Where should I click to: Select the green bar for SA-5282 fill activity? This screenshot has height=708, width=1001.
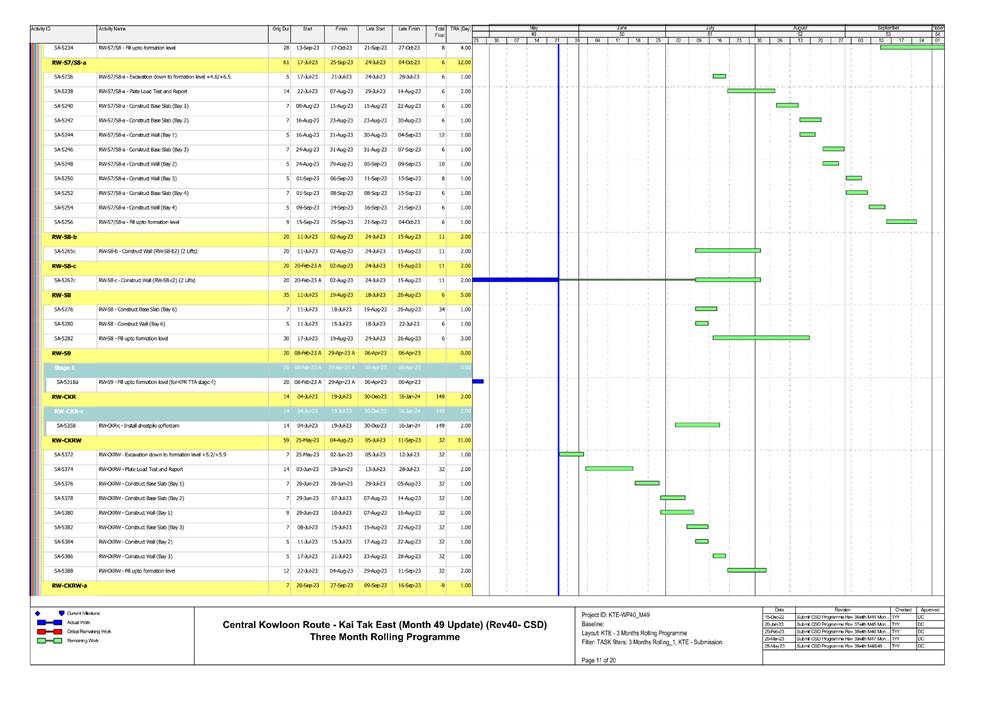coord(760,338)
